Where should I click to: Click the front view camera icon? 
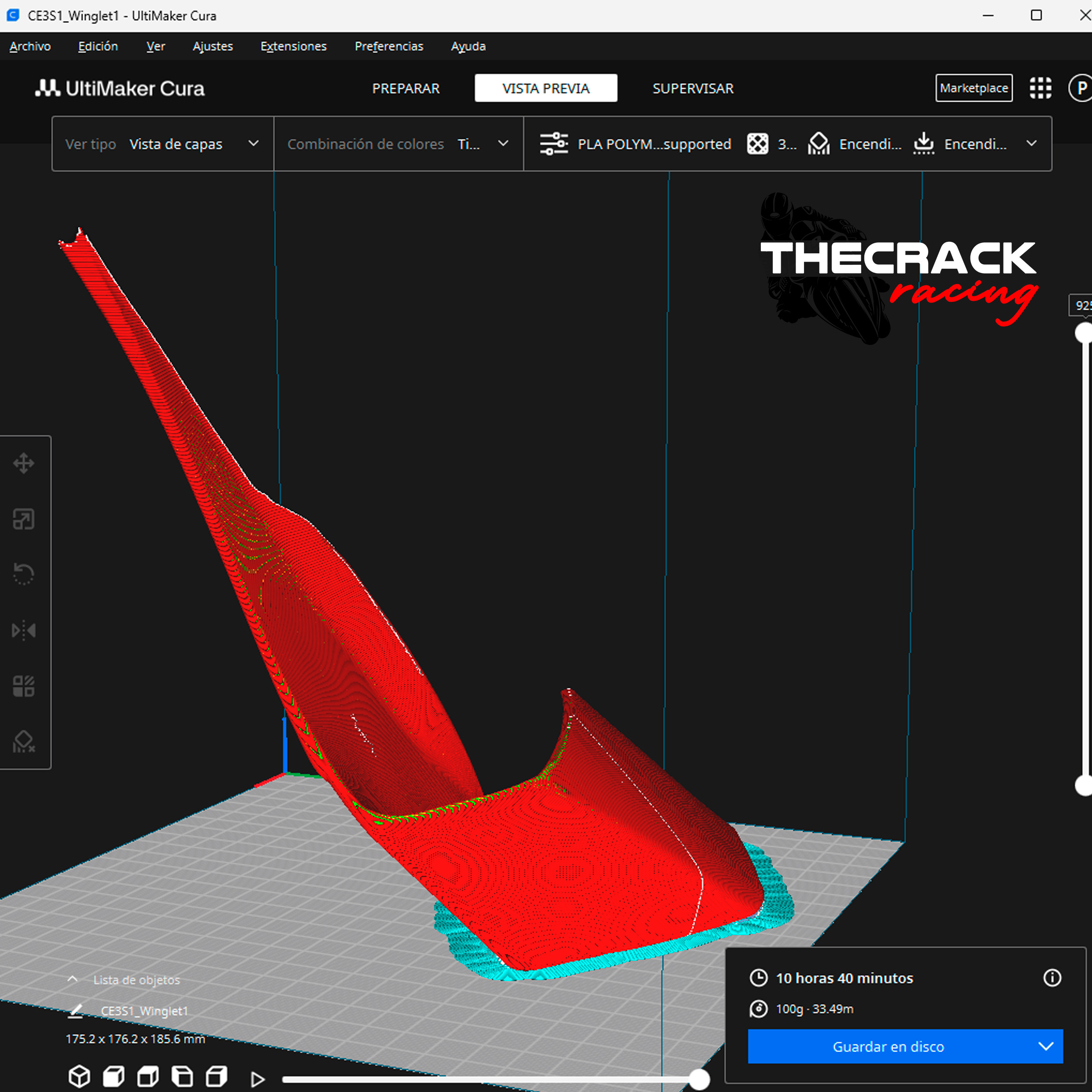[x=114, y=1076]
